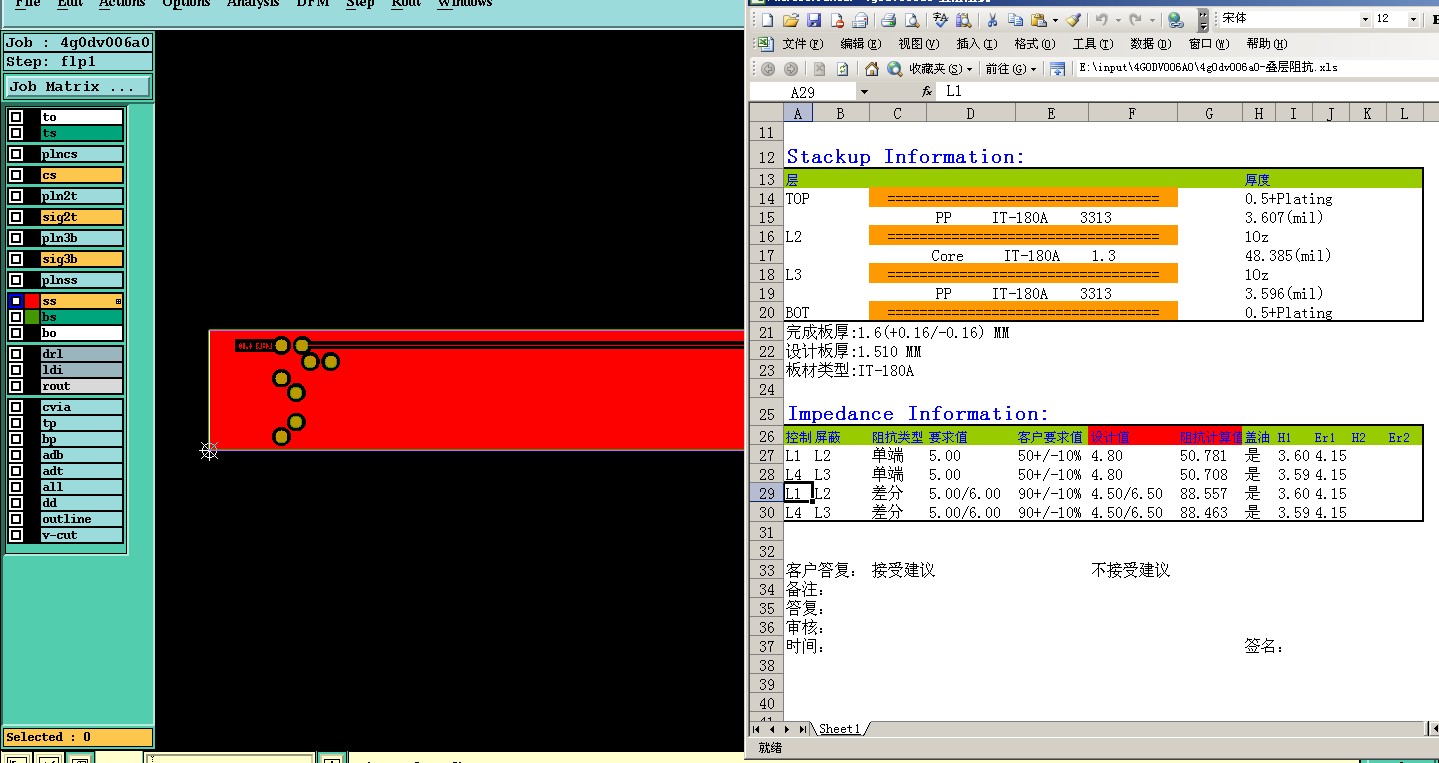Run spelling check ABC icon

[940, 20]
